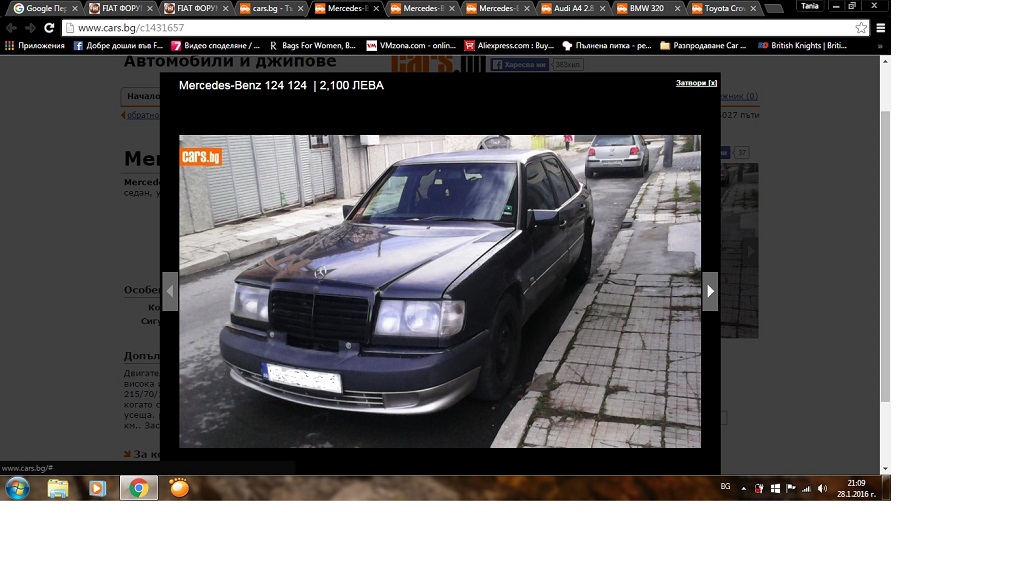Viewport: 1024px width, 579px height.
Task: Show hidden system tray icons
Action: [744, 488]
